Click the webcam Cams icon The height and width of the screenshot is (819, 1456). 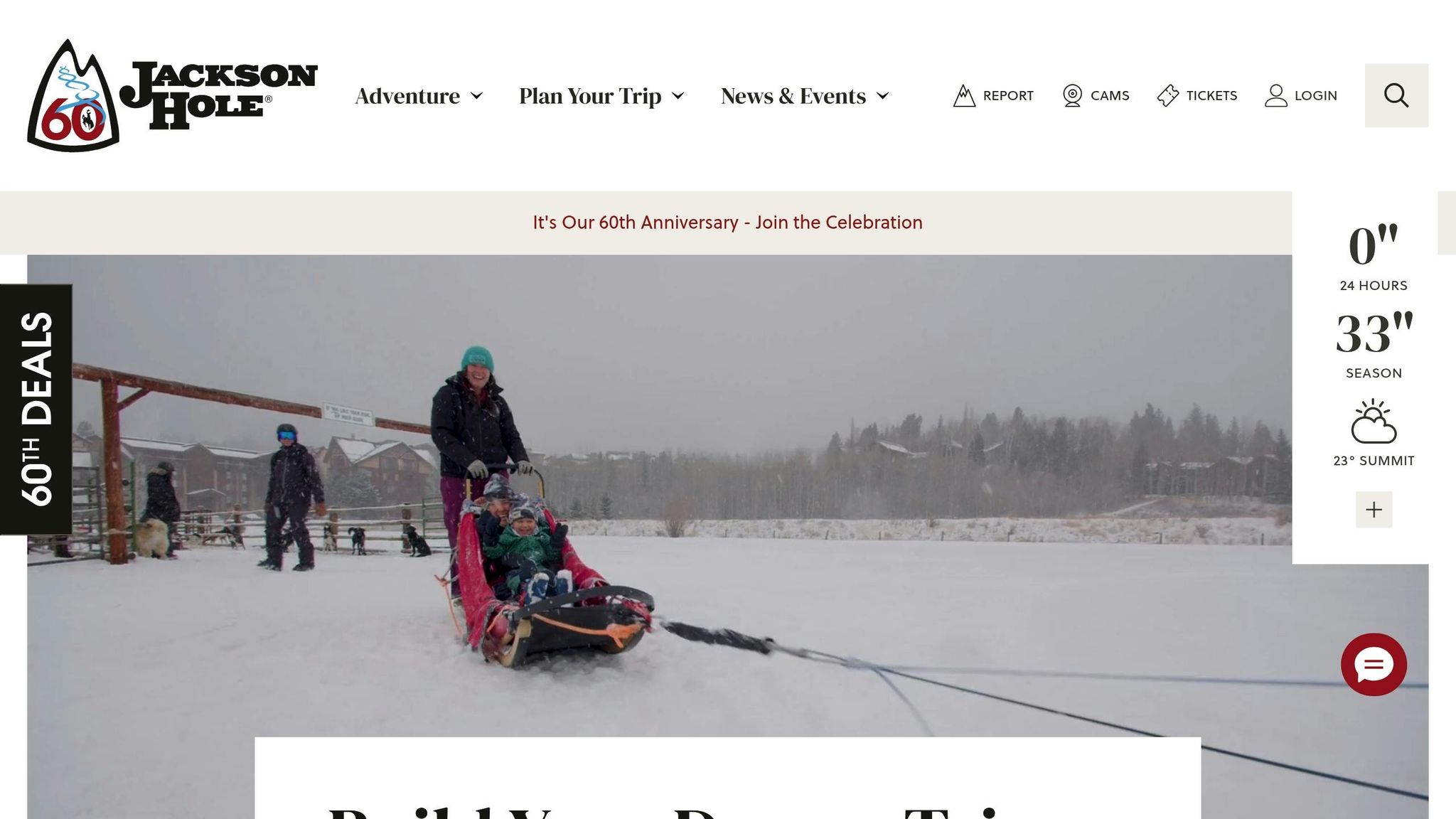(x=1072, y=95)
